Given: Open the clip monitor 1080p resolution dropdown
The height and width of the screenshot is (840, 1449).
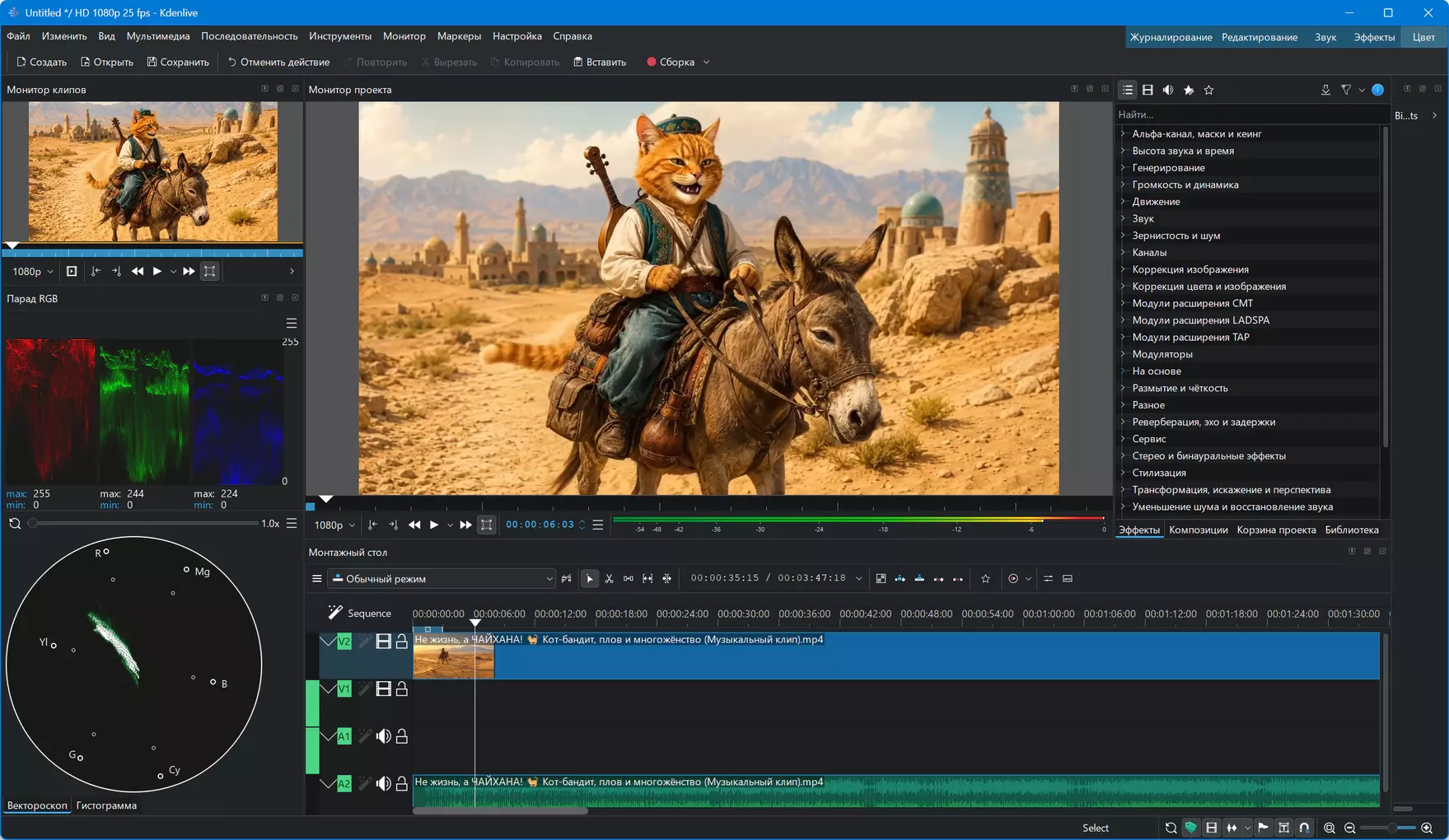Looking at the screenshot, I should click(33, 272).
